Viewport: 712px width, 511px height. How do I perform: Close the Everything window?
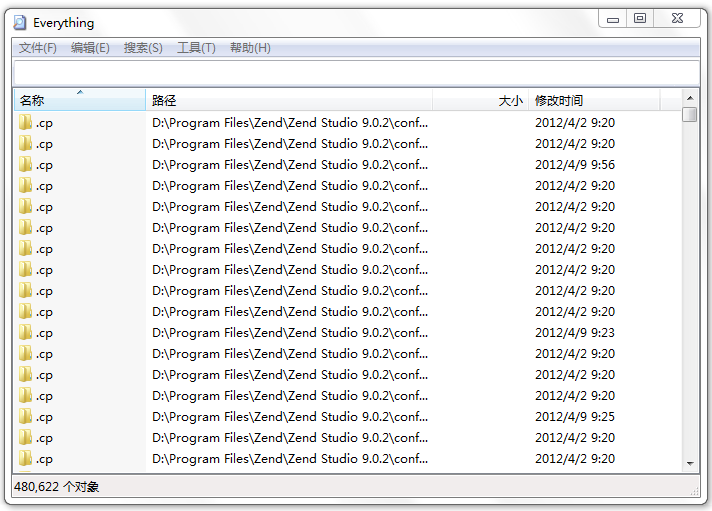(677, 19)
